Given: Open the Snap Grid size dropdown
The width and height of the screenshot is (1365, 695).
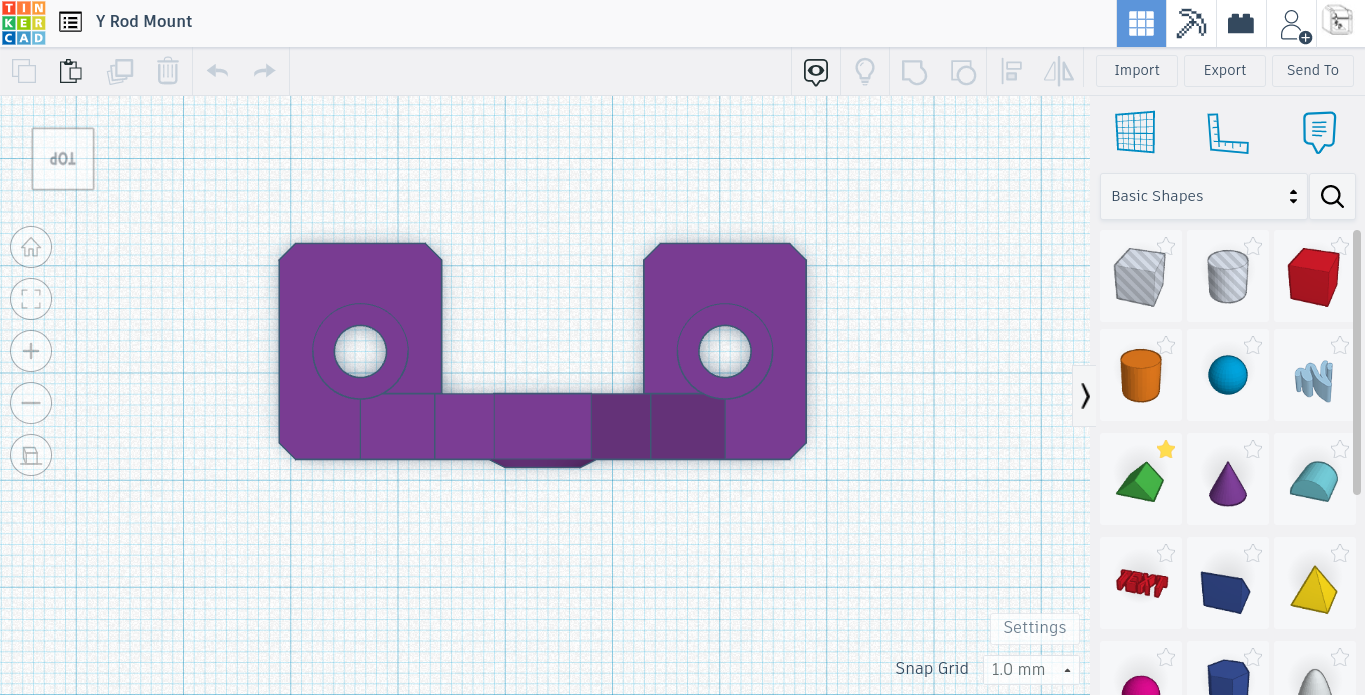Looking at the screenshot, I should (x=1032, y=669).
